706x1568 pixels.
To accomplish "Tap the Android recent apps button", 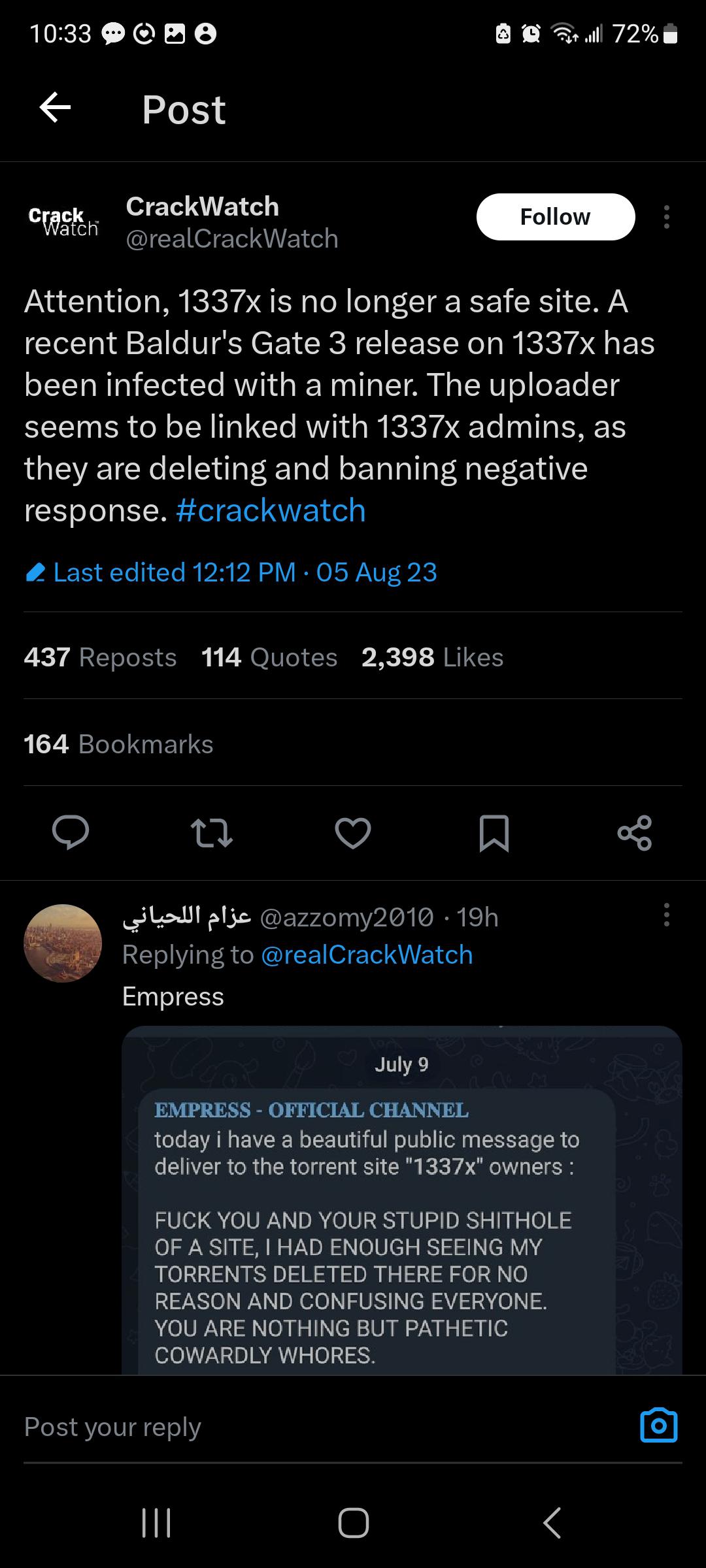I will [x=156, y=1523].
